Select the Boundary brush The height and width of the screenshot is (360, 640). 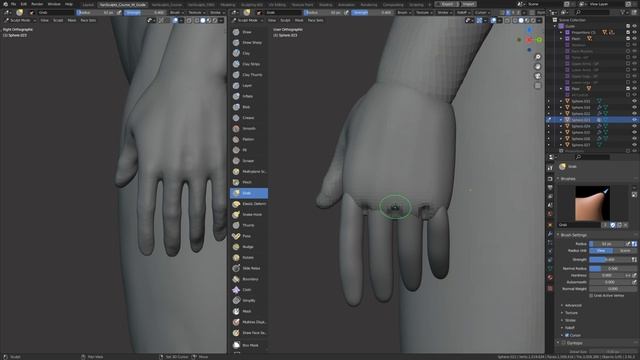pos(249,279)
